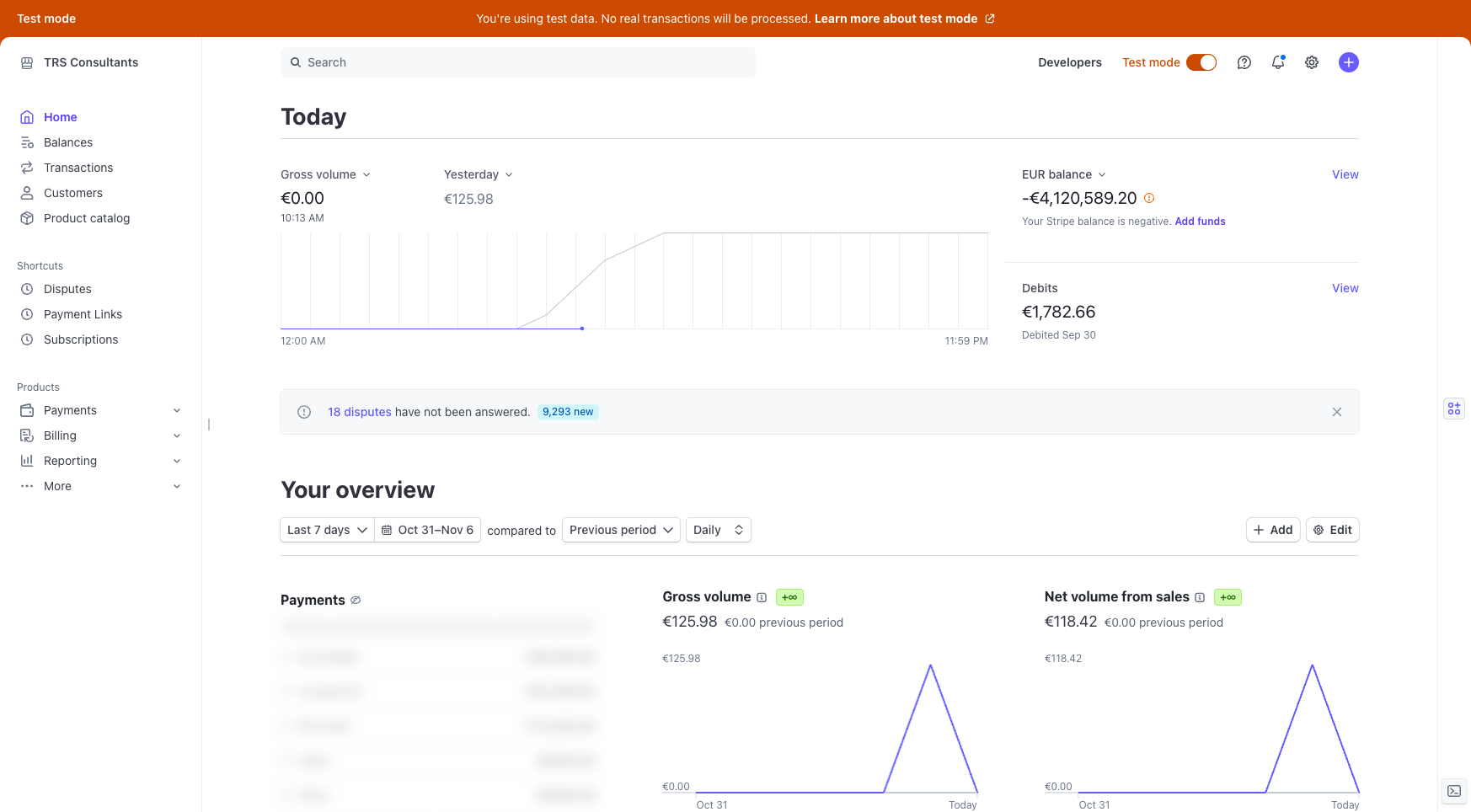Open the terminal console icon at bottom right
This screenshot has width=1471, height=812.
[1454, 791]
